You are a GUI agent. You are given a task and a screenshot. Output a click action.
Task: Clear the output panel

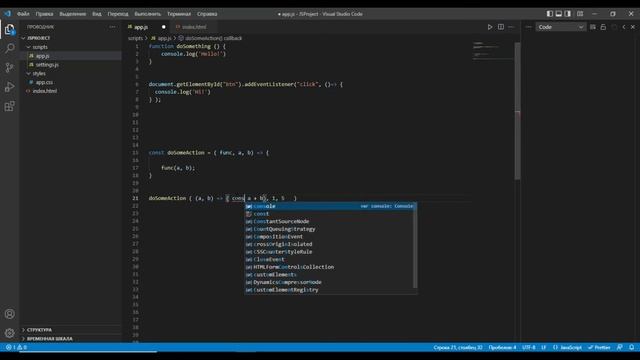tap(593, 27)
